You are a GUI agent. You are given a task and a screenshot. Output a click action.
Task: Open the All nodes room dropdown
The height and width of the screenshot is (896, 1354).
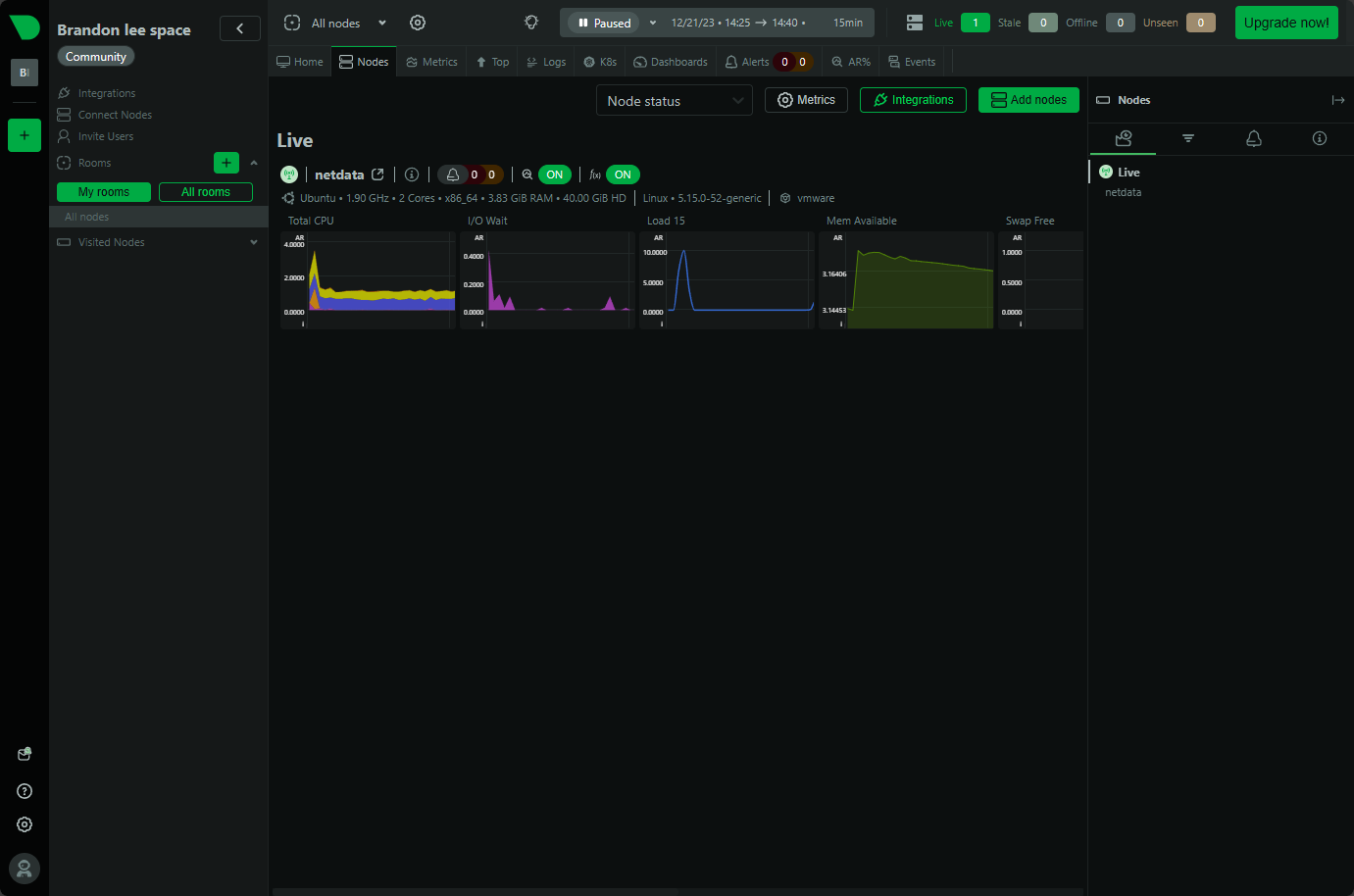(381, 23)
